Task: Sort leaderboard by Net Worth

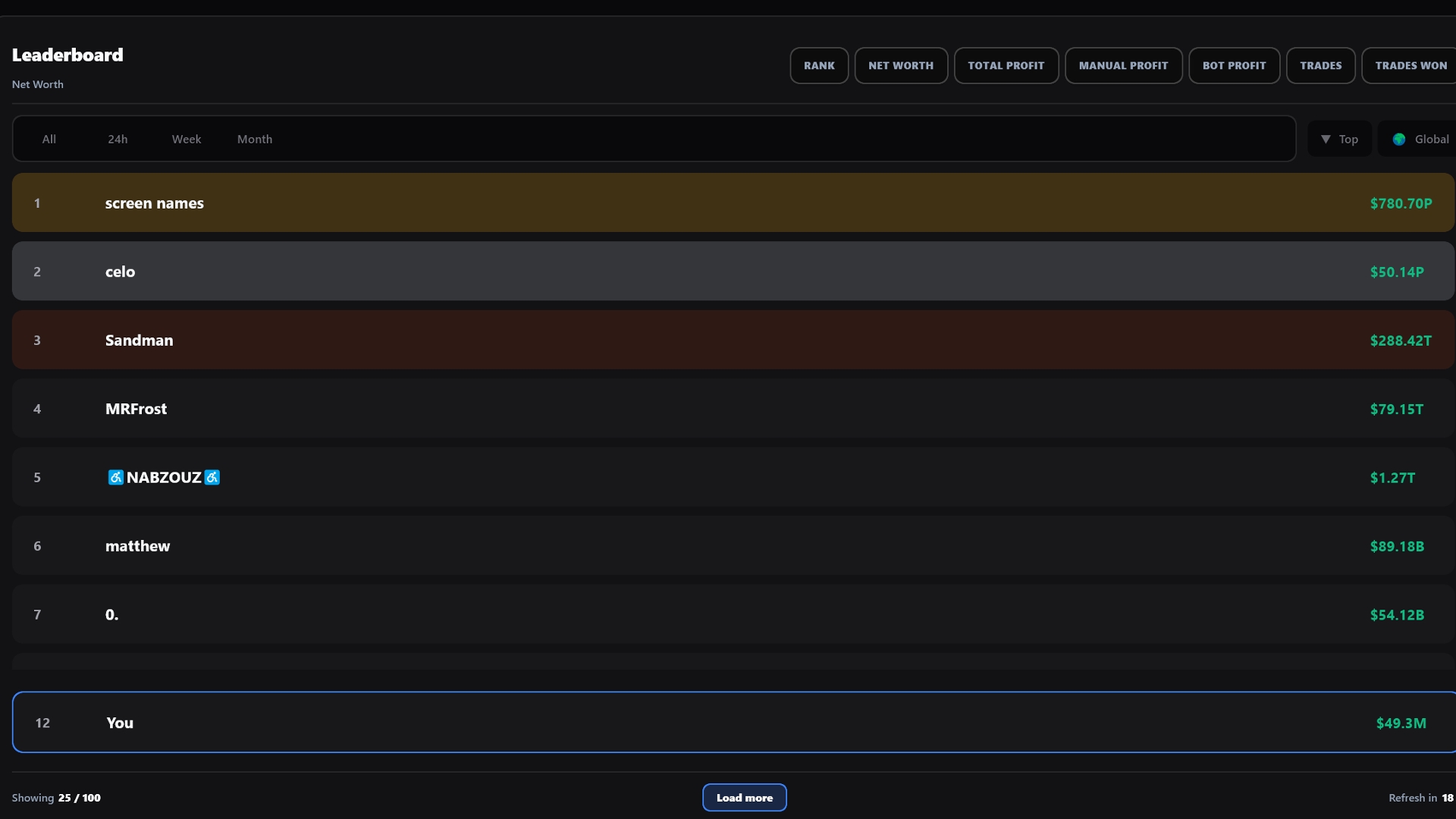Action: (x=901, y=65)
